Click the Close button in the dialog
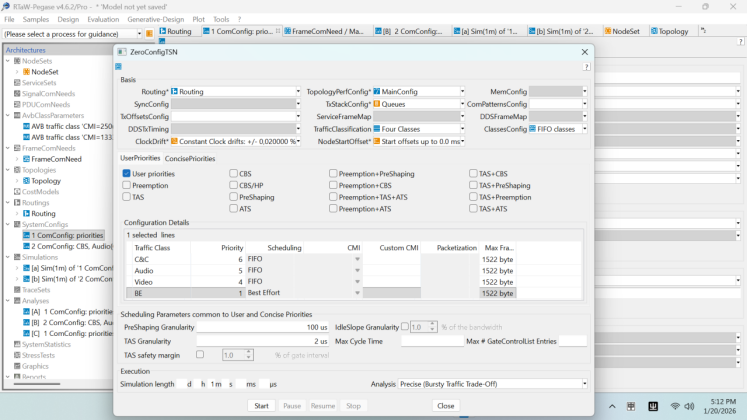 (x=446, y=406)
